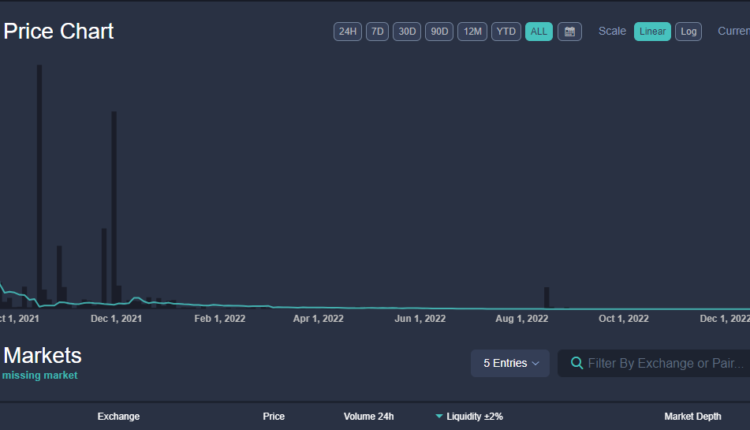
Task: Choose the 30D chart range
Action: tap(407, 31)
